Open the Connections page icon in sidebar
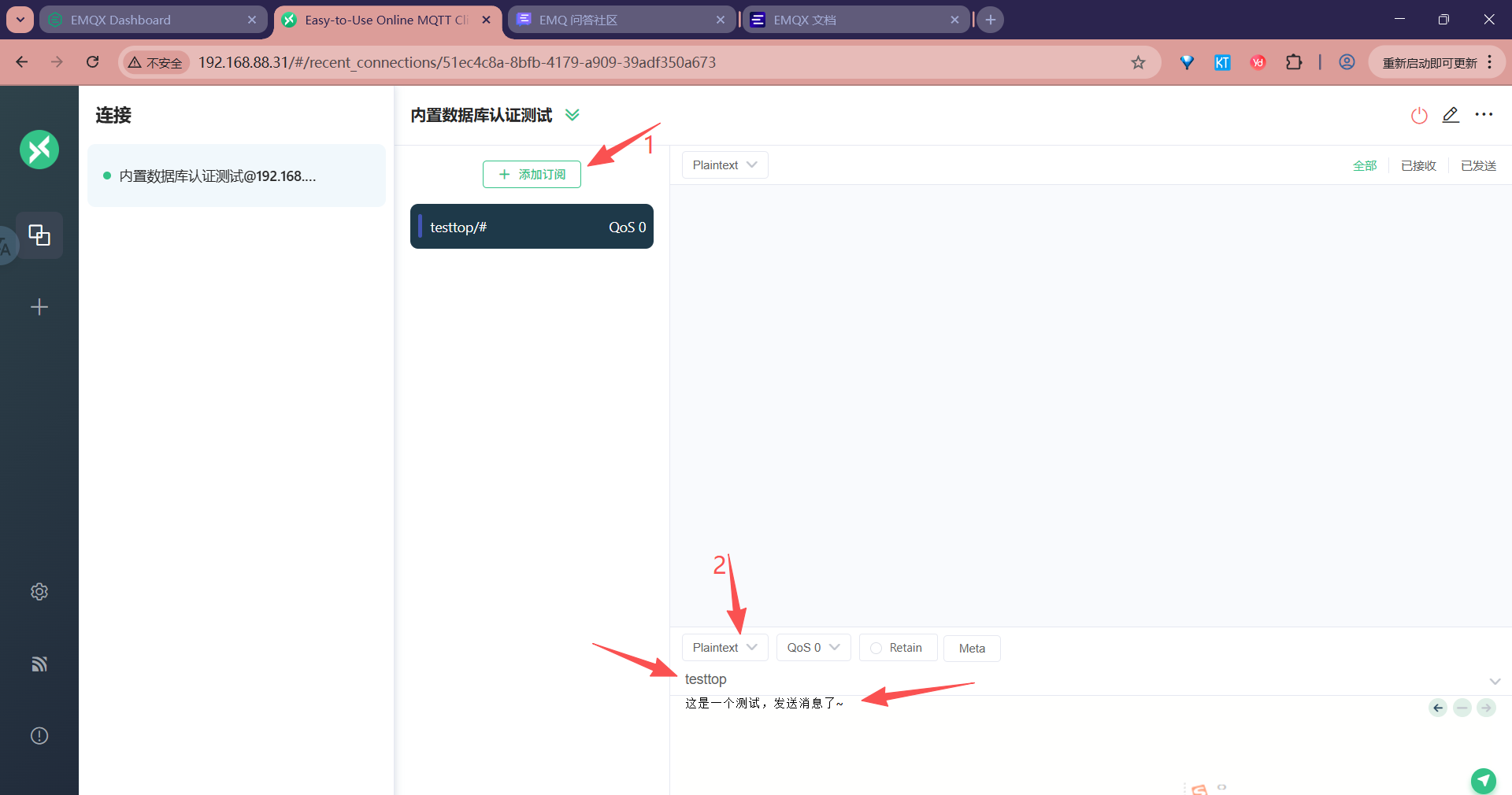Image resolution: width=1512 pixels, height=795 pixels. pos(39,235)
